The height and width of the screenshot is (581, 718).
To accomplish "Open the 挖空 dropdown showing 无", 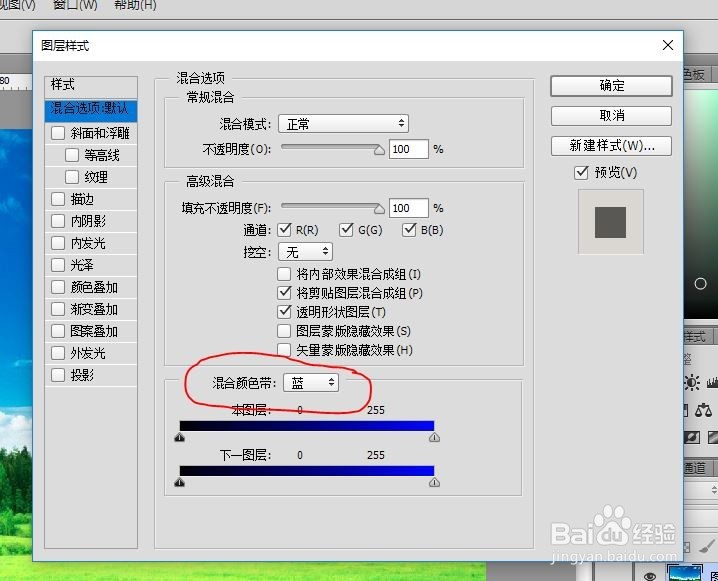I will (x=305, y=251).
